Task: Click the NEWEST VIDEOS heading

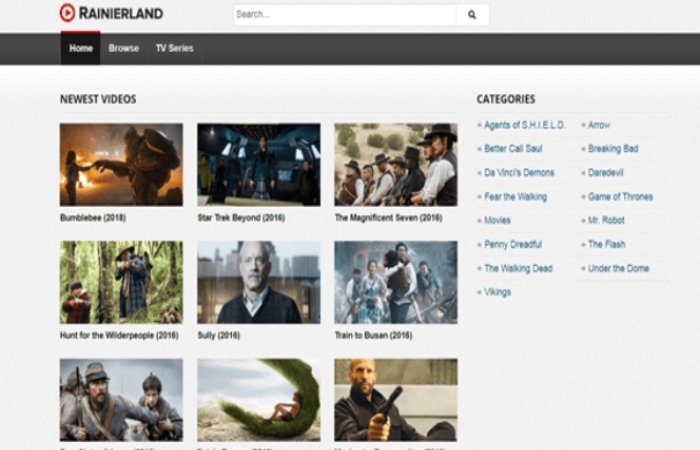Action: [x=98, y=99]
